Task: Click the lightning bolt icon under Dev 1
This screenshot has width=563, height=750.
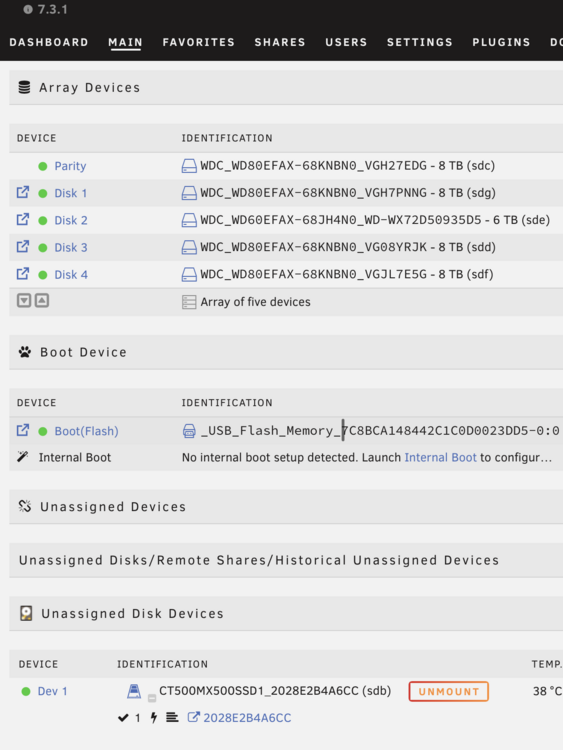Action: 154,717
